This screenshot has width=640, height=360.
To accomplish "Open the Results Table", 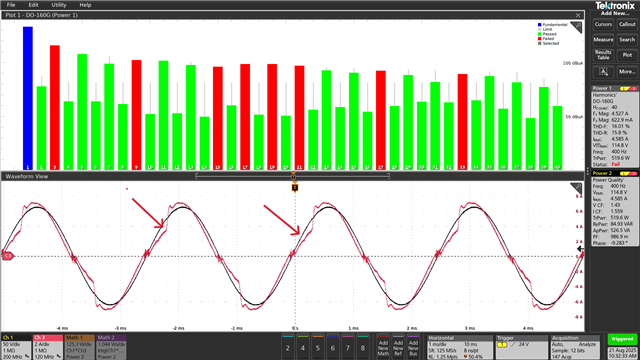I will point(603,55).
